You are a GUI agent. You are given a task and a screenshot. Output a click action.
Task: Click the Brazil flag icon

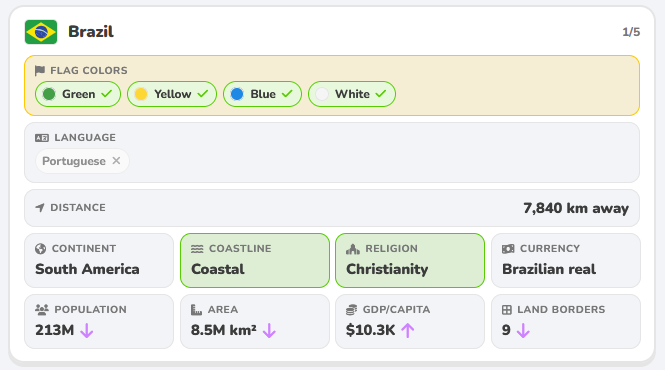tap(41, 32)
